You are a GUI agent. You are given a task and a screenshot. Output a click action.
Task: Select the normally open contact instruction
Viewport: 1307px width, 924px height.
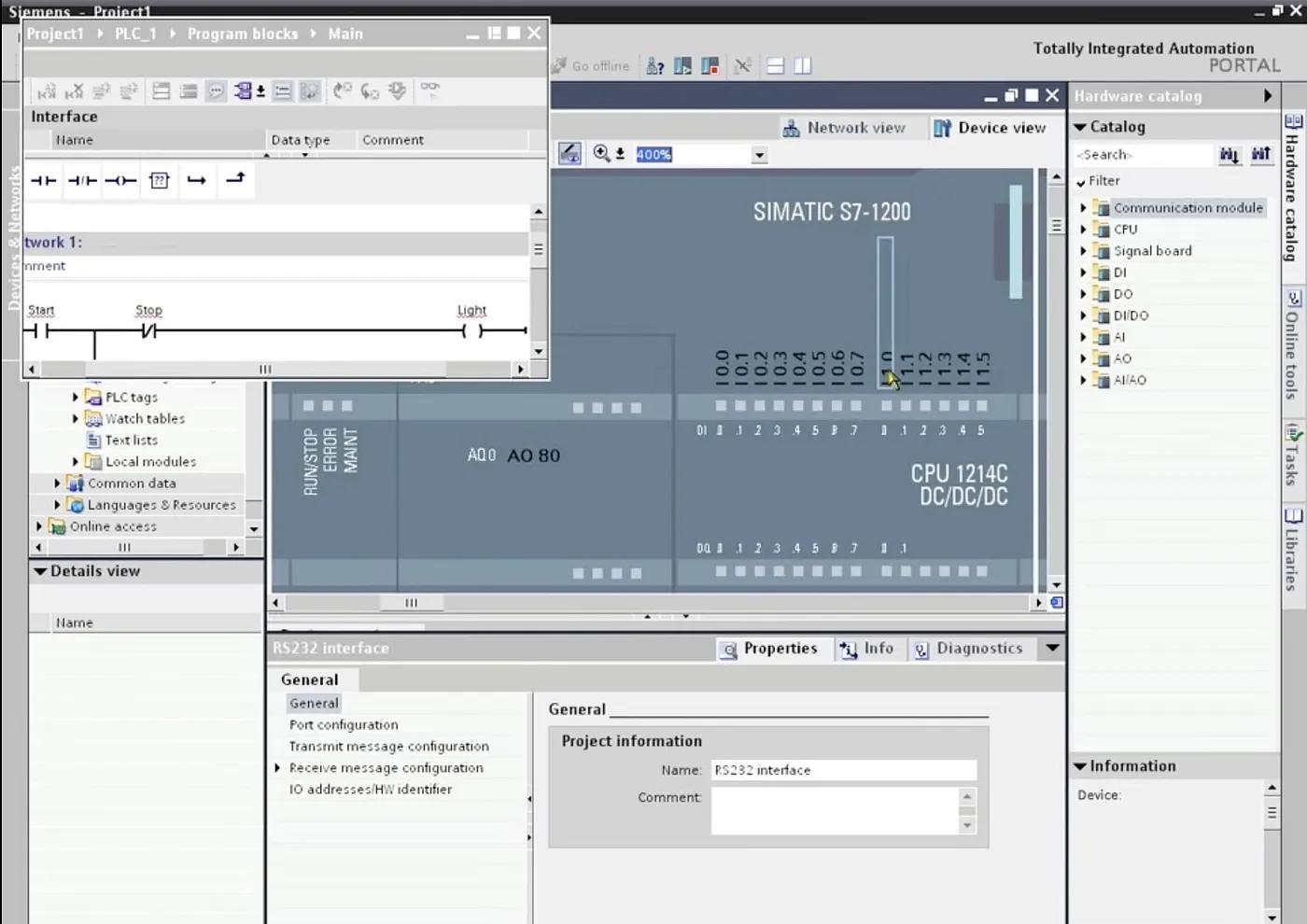pyautogui.click(x=43, y=180)
